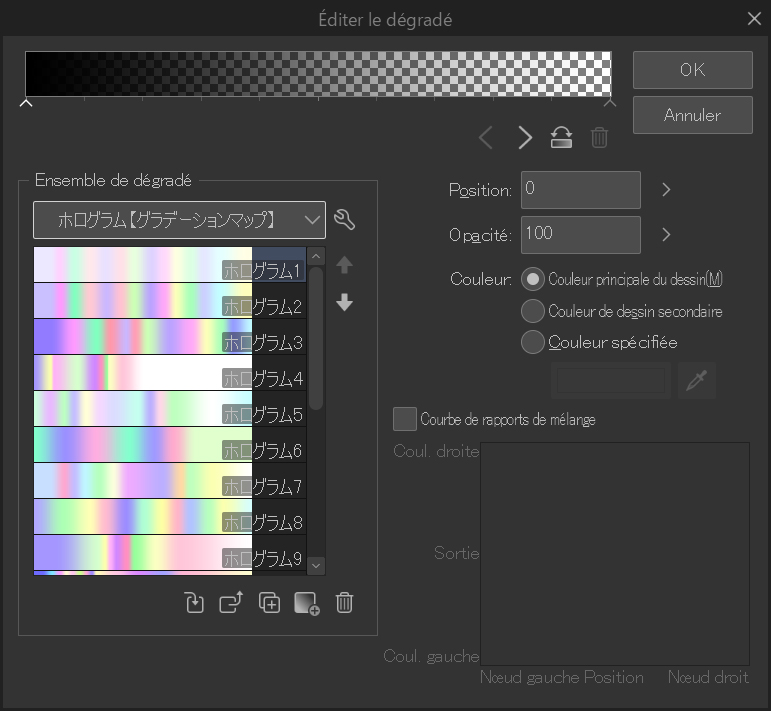Select the ホログラム3 gradient in the list

pyautogui.click(x=169, y=337)
